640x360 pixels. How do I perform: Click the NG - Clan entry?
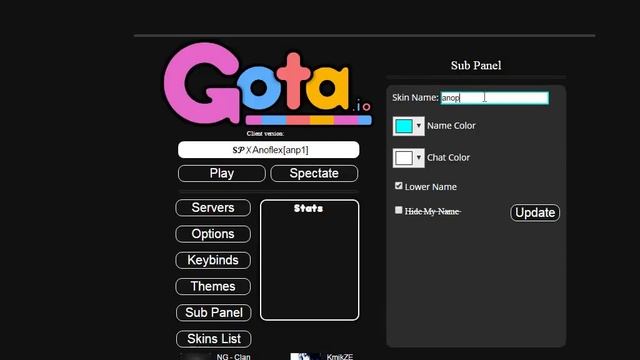[x=233, y=357]
